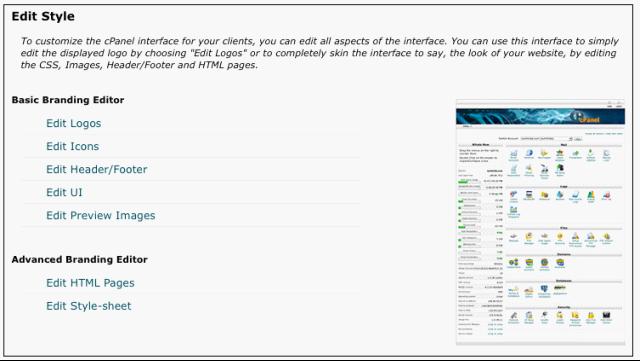Viewport: 640px width, 361px height.
Task: Select the Edit UI option
Action: click(64, 192)
